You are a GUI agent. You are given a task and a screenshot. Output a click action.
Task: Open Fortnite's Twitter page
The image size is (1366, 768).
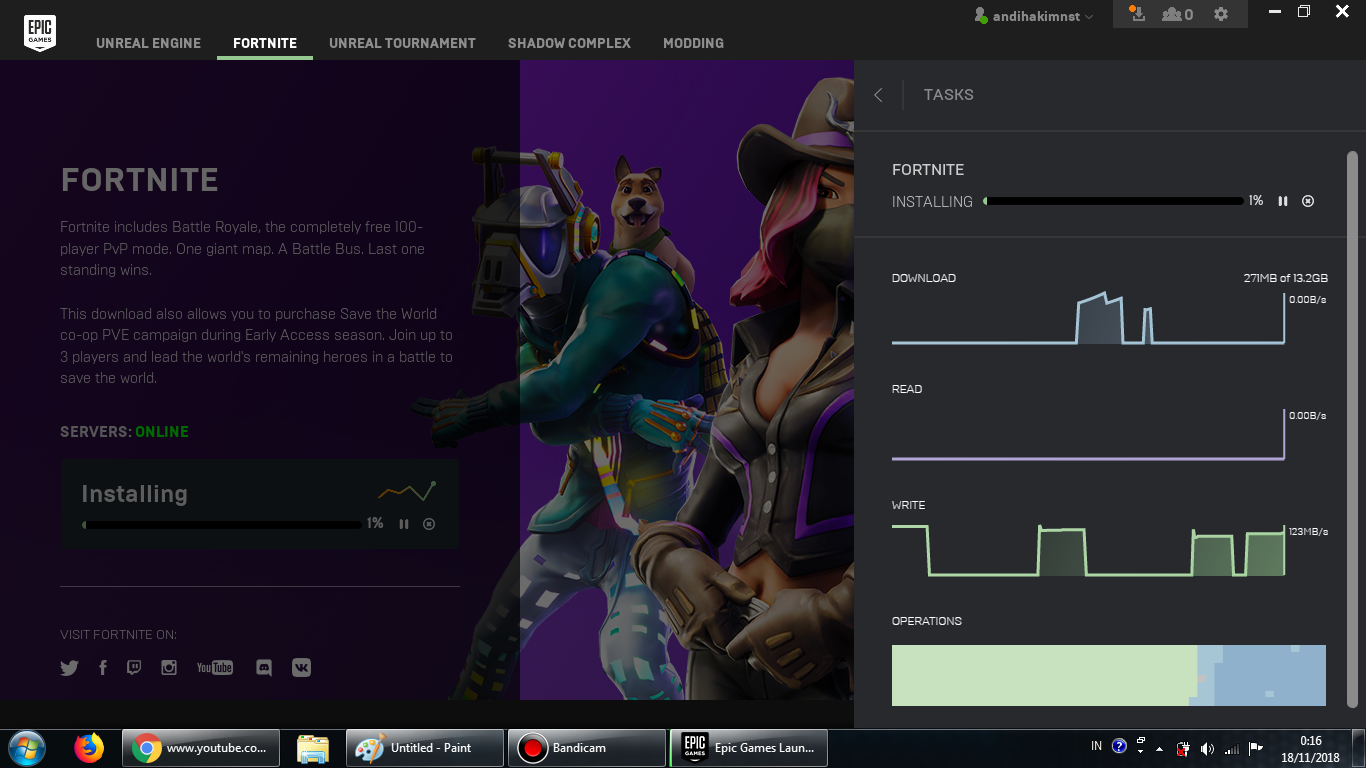(69, 668)
